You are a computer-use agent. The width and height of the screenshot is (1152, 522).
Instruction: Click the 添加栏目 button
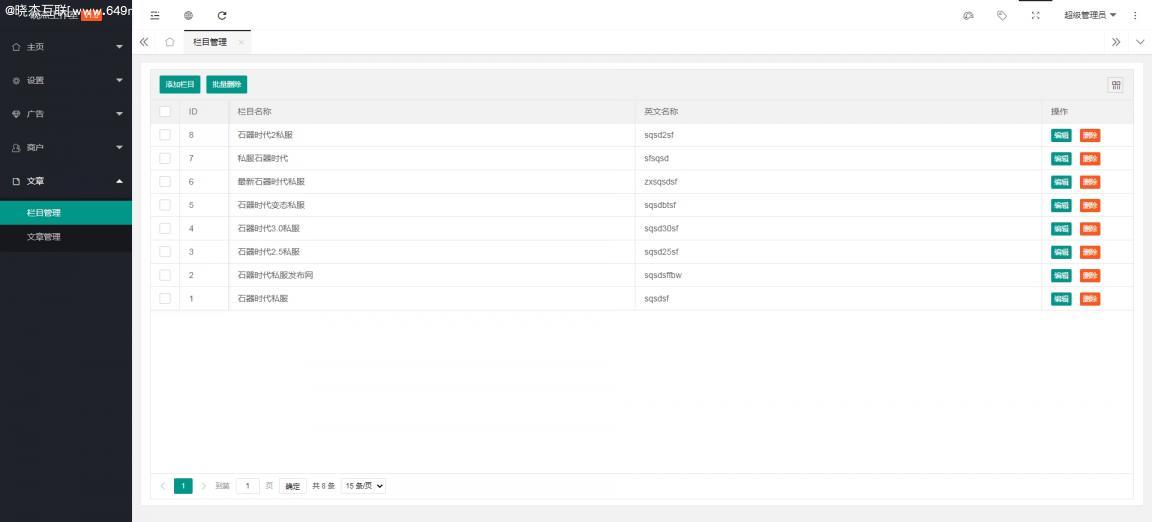click(180, 85)
